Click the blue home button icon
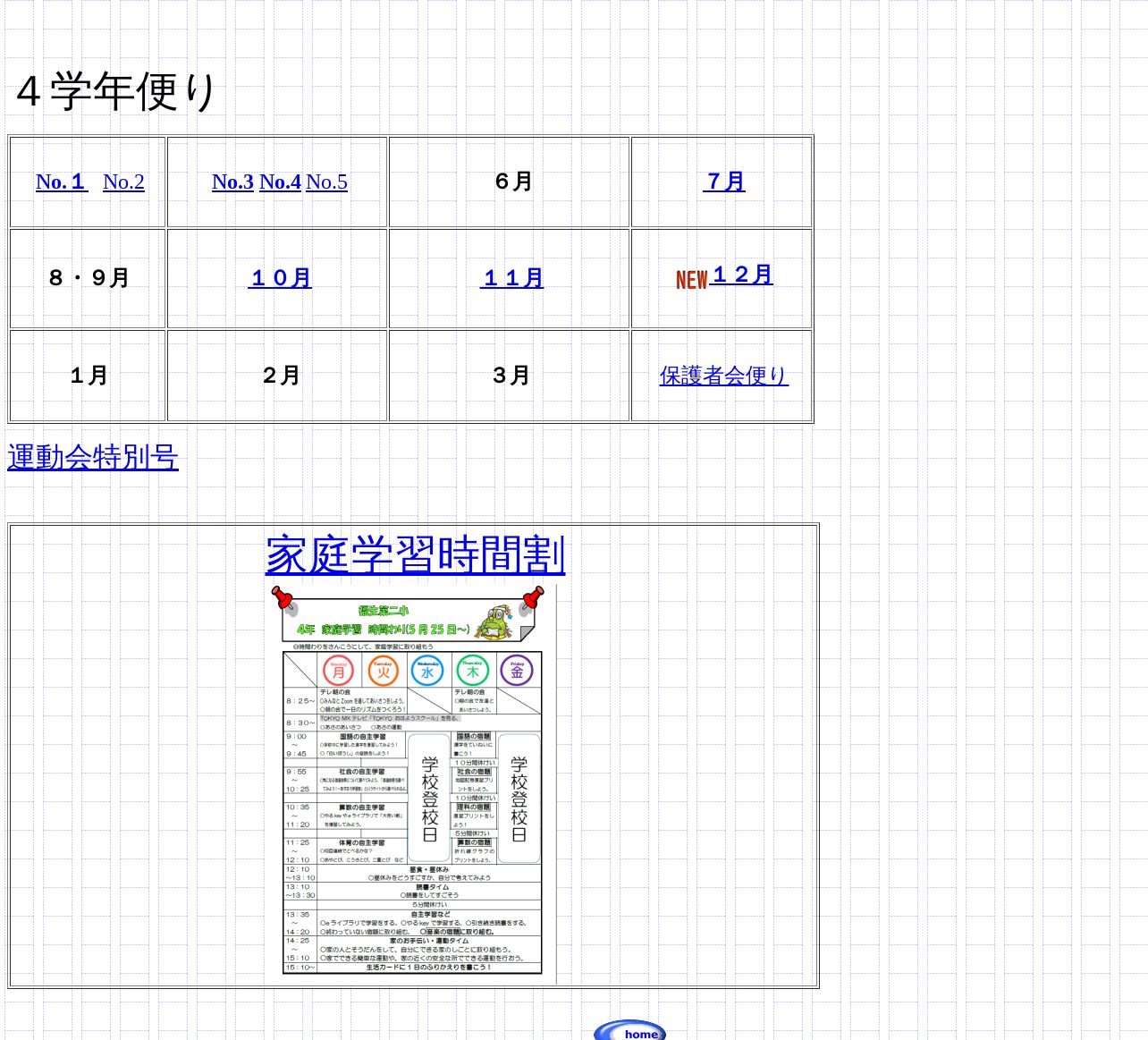Screen dimensions: 1148x1040 630,1030
